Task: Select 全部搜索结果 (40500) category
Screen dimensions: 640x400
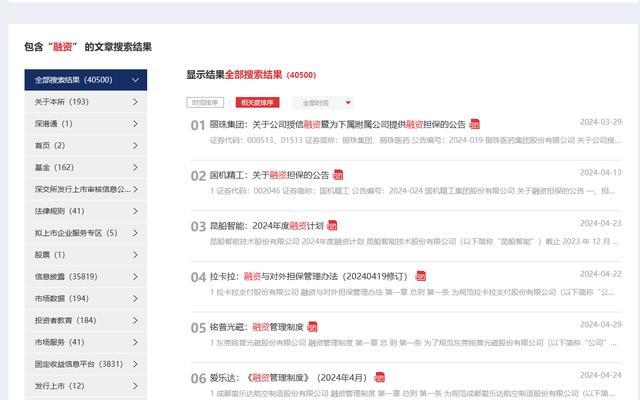Action: point(86,80)
